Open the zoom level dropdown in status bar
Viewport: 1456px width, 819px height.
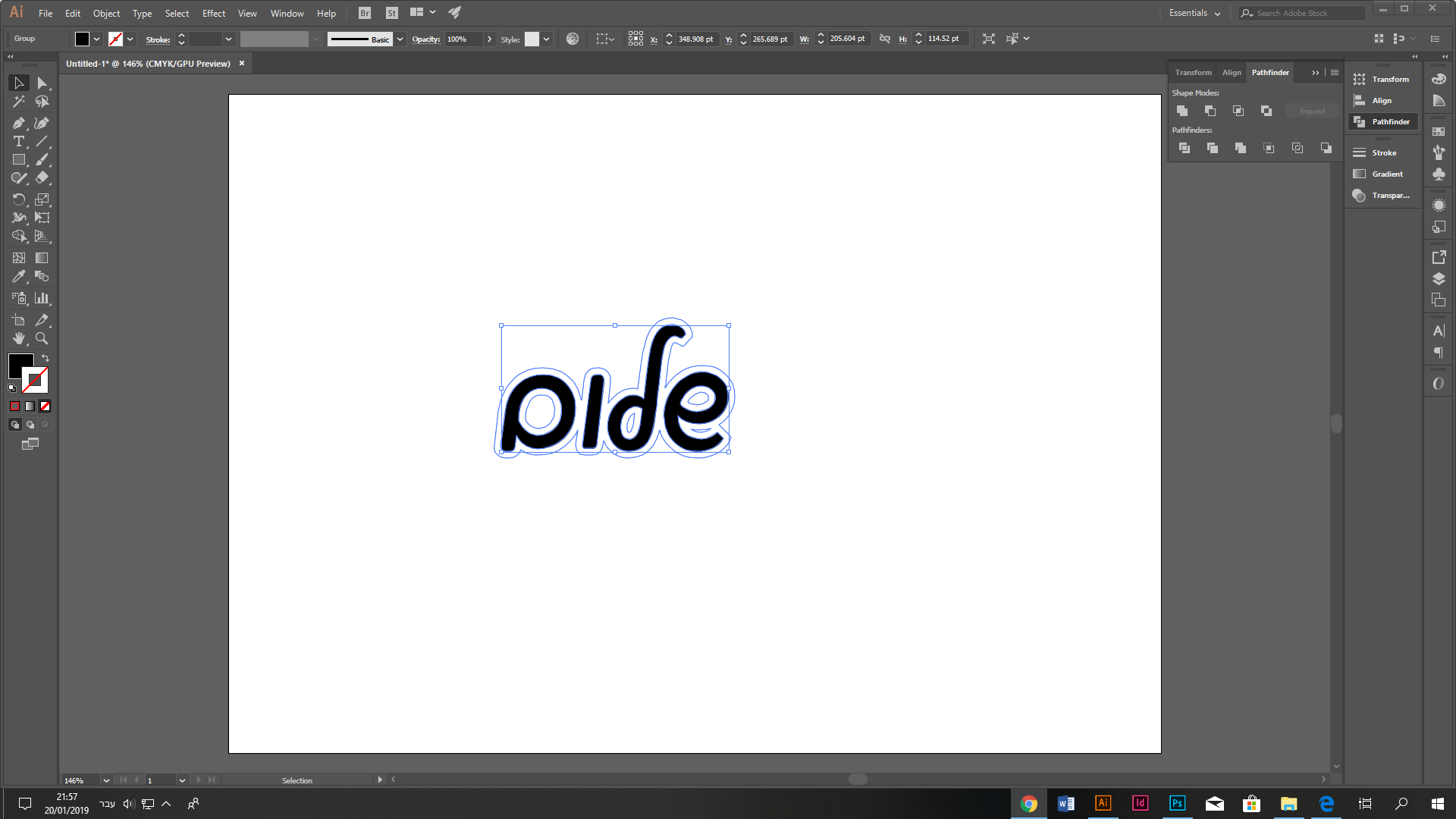106,780
